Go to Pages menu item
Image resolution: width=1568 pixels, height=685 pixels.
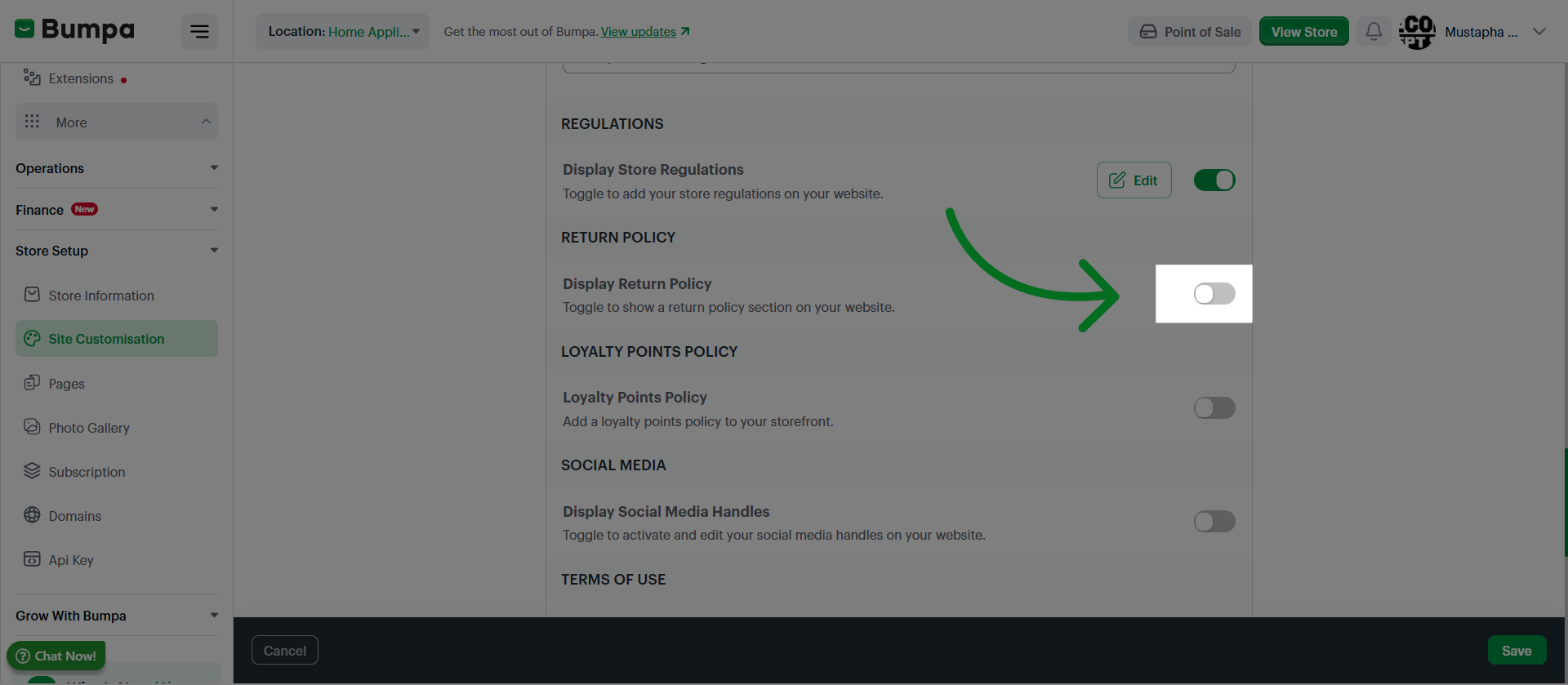pyautogui.click(x=117, y=384)
